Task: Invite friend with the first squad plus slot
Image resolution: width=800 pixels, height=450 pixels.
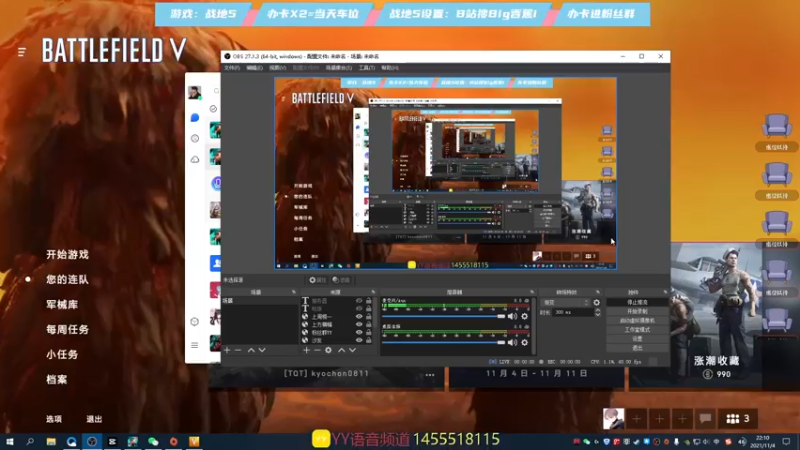Action: click(637, 419)
